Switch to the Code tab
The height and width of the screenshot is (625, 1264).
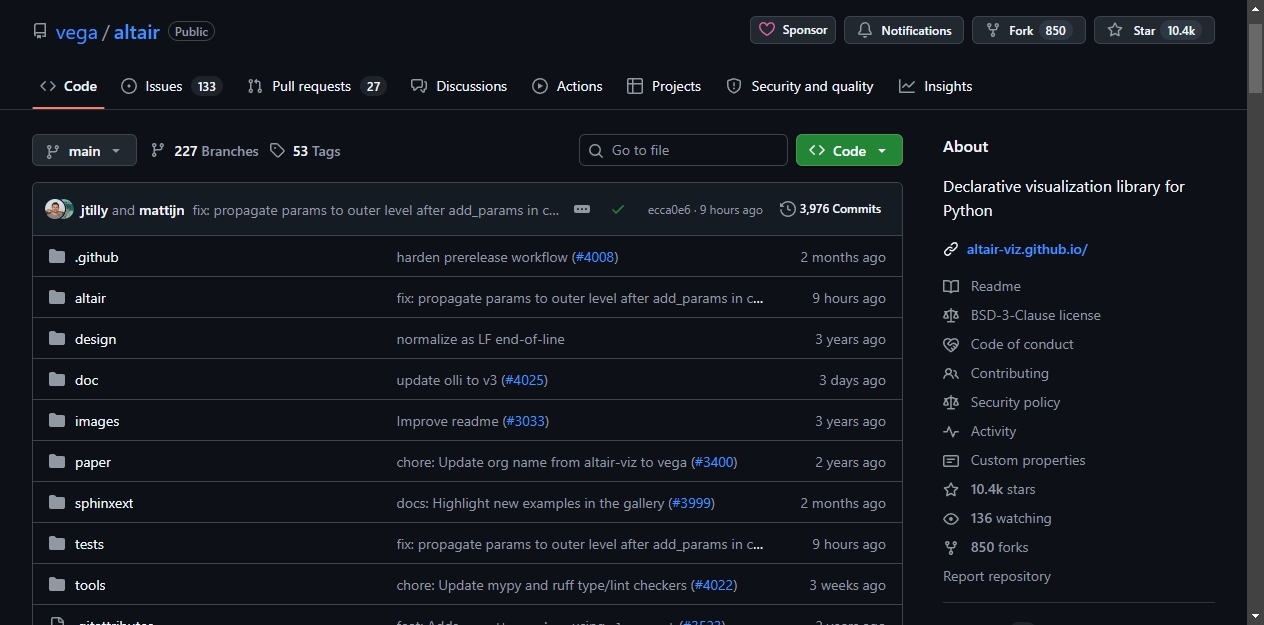tap(68, 86)
